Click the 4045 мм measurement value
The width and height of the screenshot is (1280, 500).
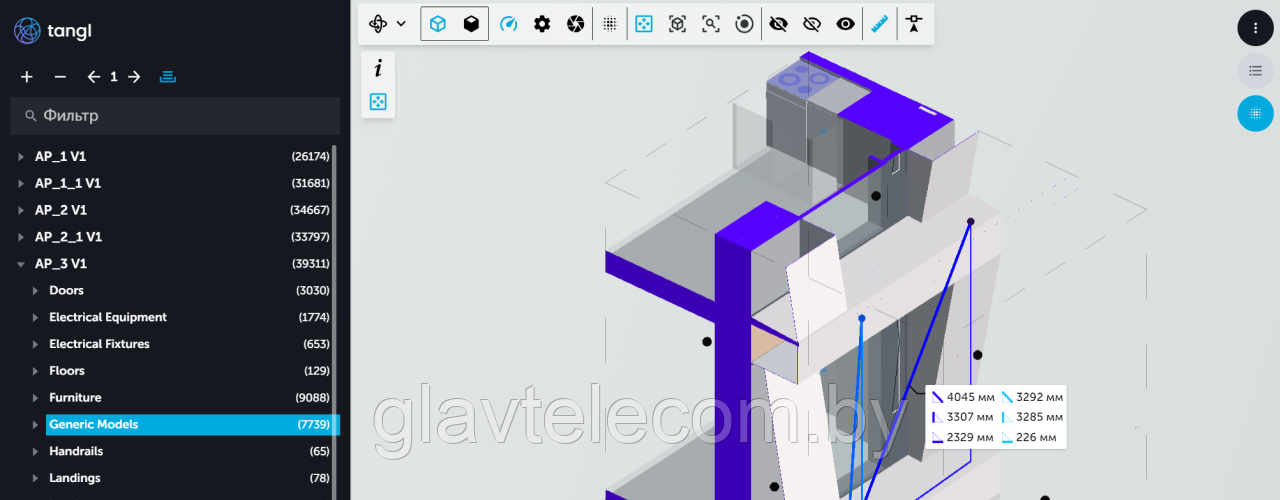970,397
